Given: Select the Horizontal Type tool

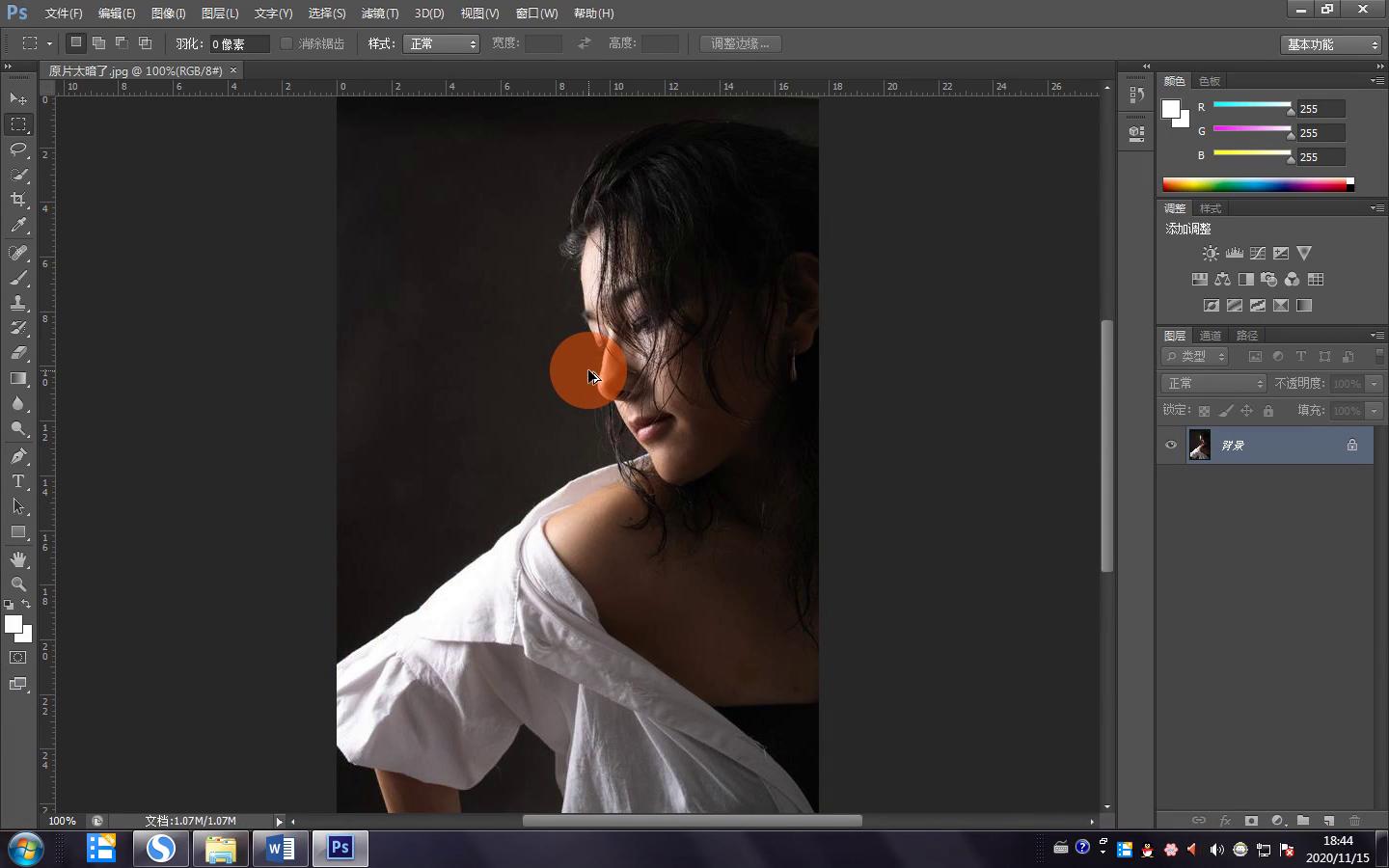Looking at the screenshot, I should coord(18,481).
